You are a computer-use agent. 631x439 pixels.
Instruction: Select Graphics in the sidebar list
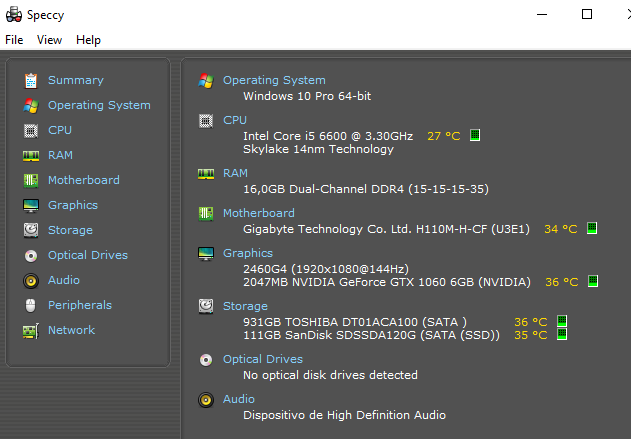click(73, 205)
